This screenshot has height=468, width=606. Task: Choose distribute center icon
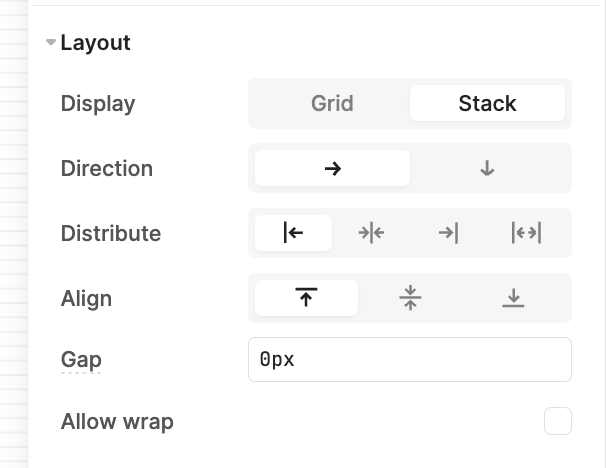point(371,233)
